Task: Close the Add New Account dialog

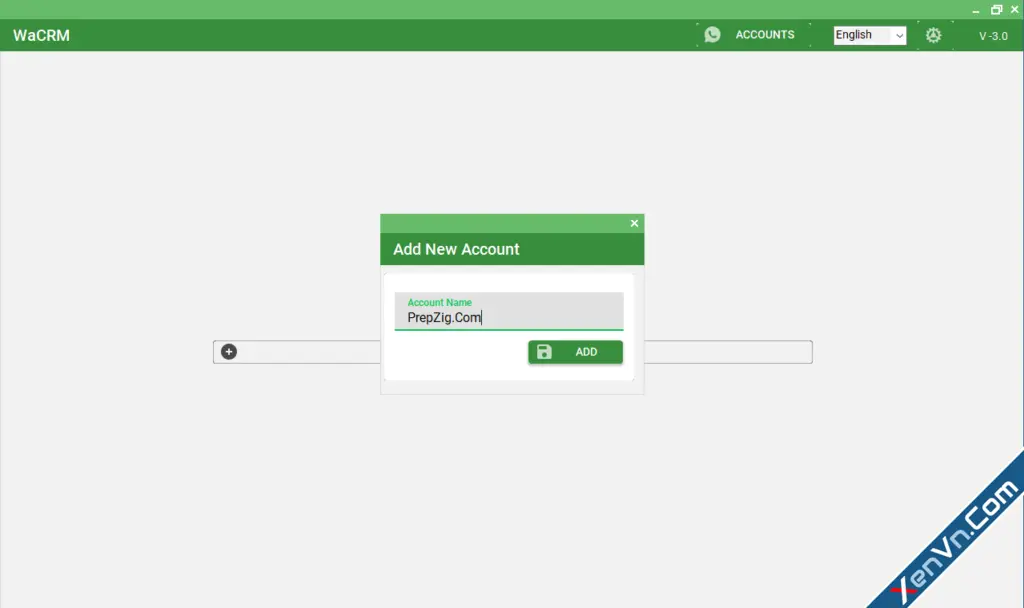Action: pyautogui.click(x=634, y=223)
